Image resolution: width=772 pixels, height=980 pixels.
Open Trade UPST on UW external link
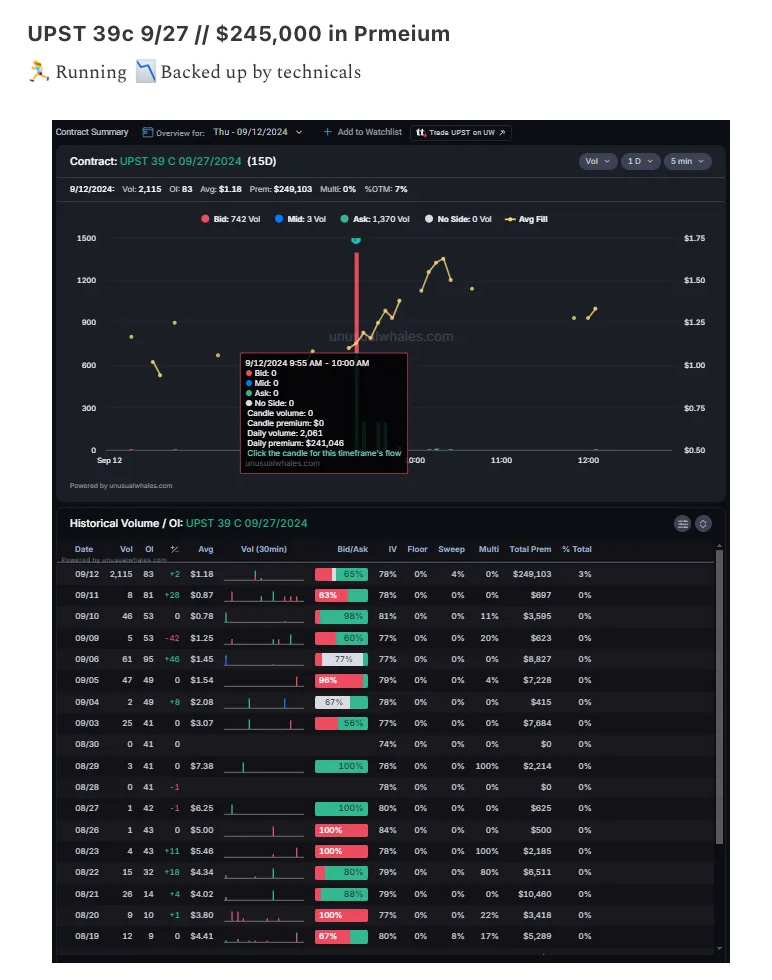[x=461, y=132]
